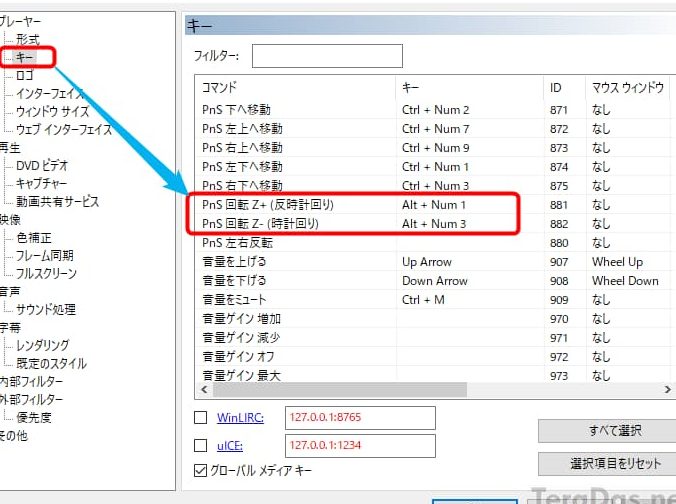Select ウェブ インターフェイス tree item
The image size is (676, 504).
(x=64, y=130)
